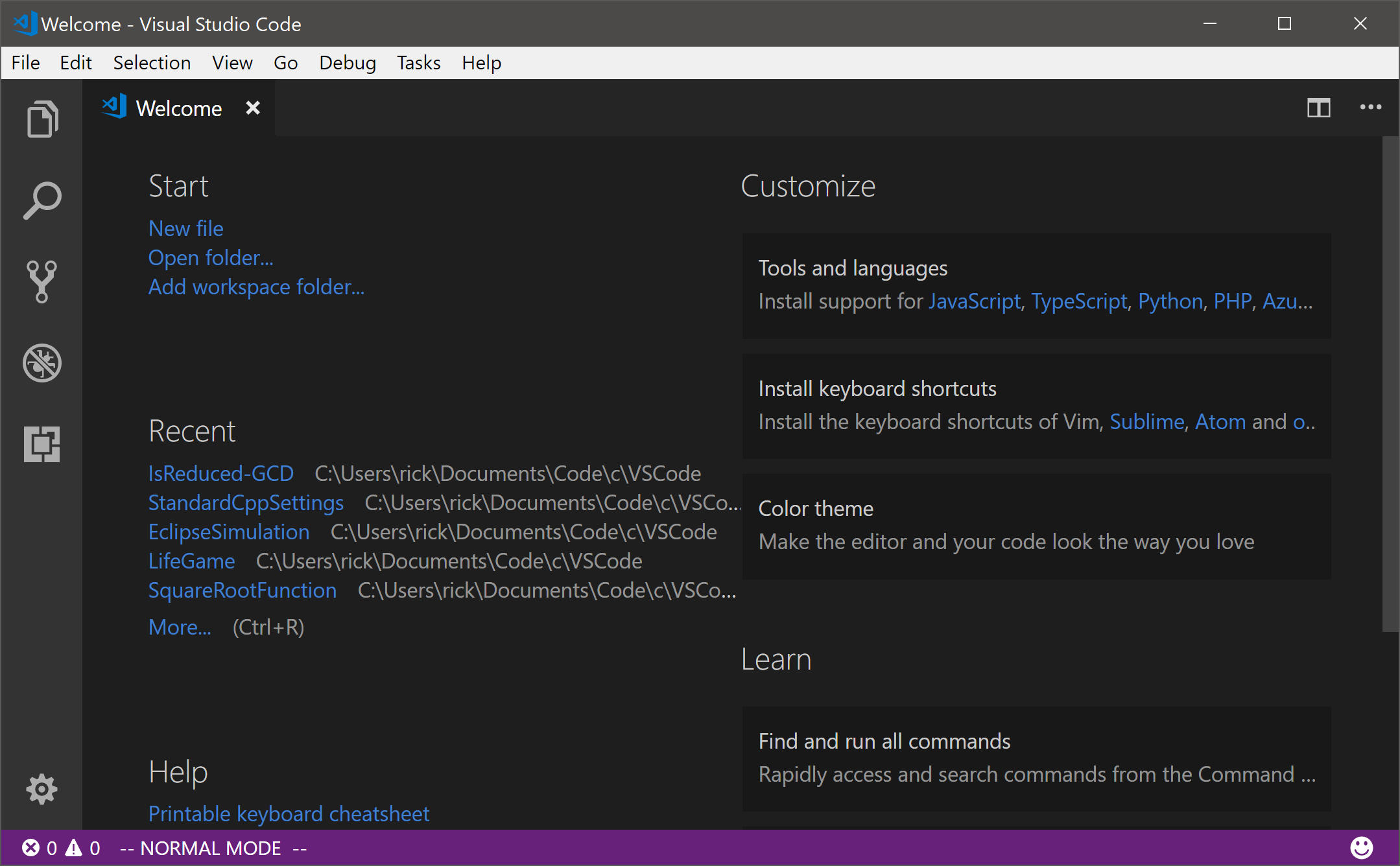Viewport: 1400px width, 866px height.
Task: Open Printable keyboard cheatsheet link
Action: coord(289,813)
